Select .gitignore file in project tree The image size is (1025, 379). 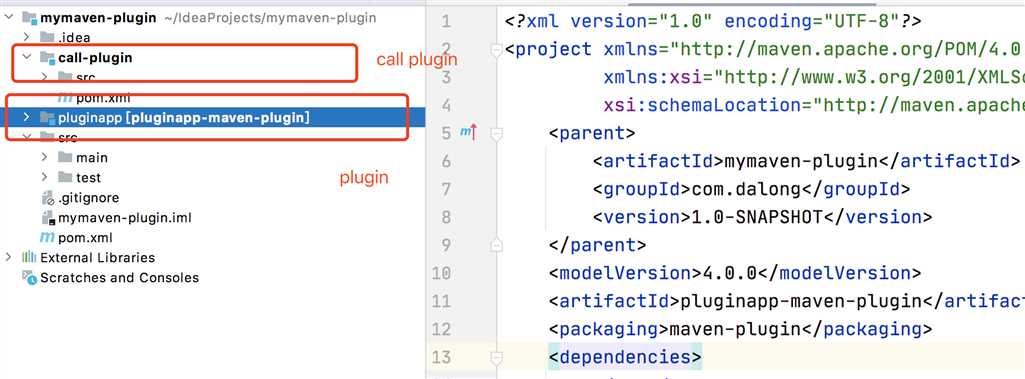click(x=89, y=197)
